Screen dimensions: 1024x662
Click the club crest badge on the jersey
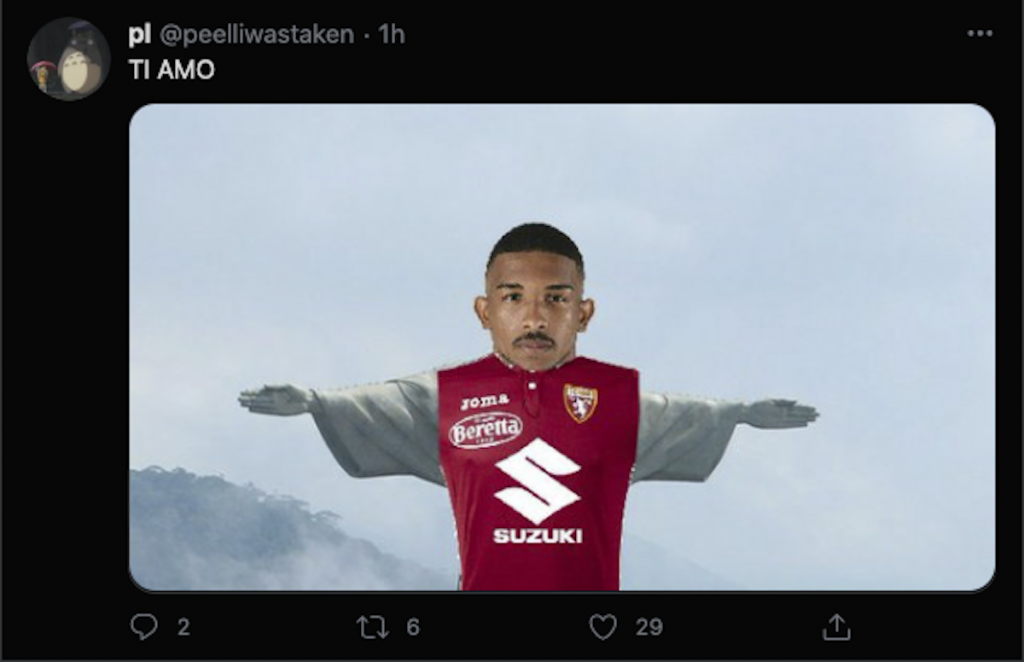[x=580, y=403]
